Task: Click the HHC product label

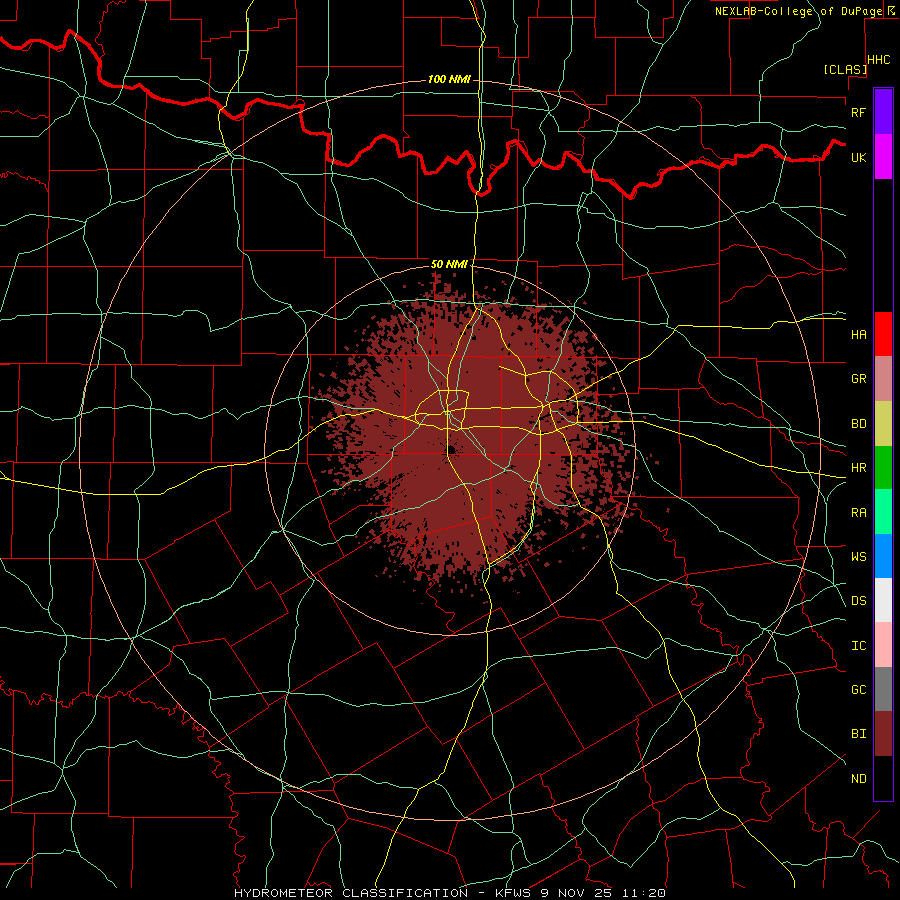Action: click(x=879, y=60)
